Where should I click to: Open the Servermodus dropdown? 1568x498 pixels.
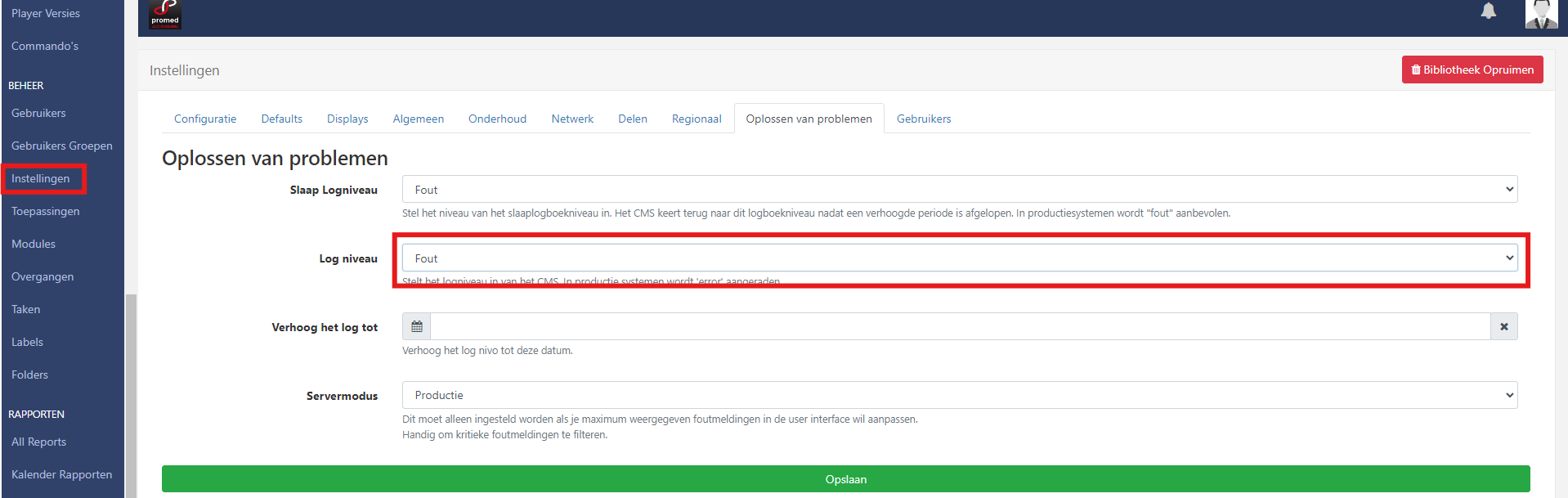click(959, 395)
